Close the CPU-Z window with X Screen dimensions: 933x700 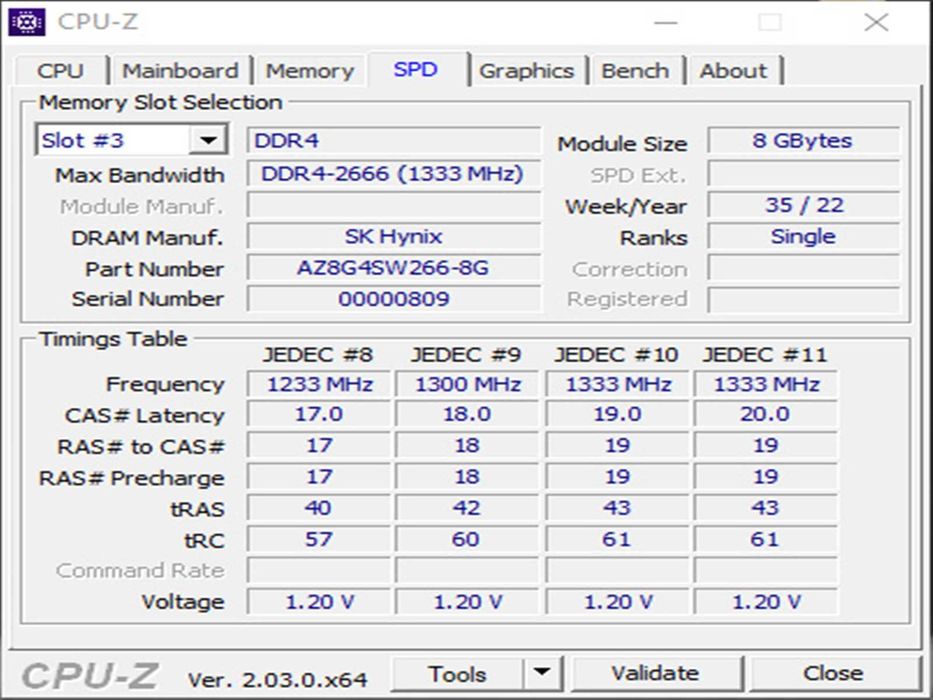(x=876, y=23)
